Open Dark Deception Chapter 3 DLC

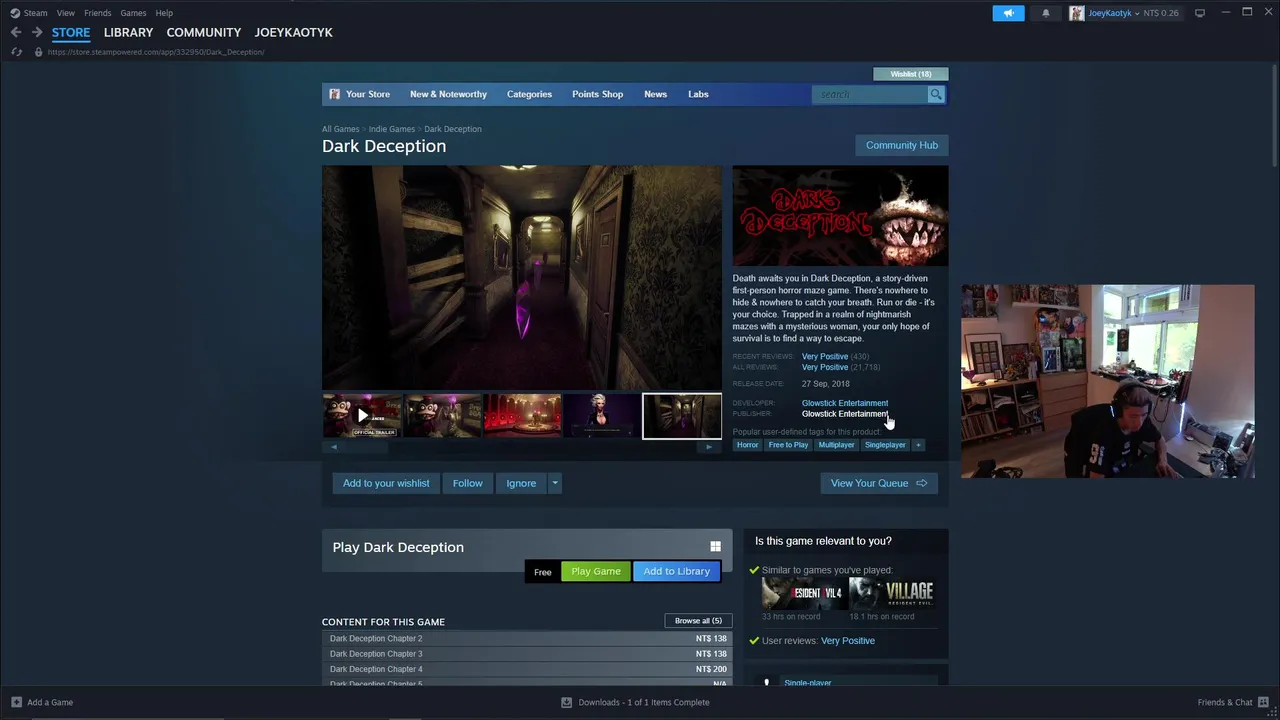pos(527,654)
